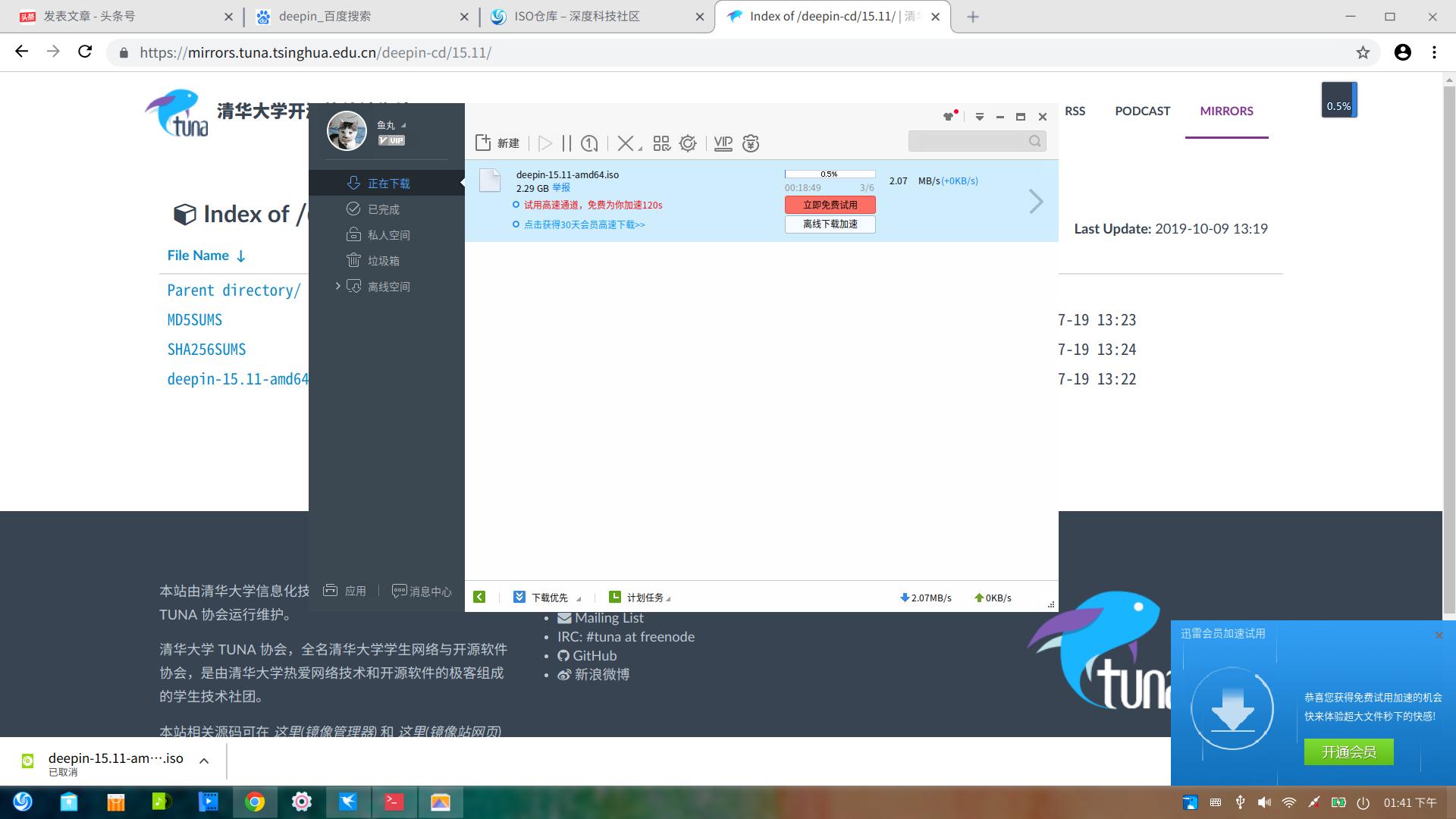Expand 离线空间 in the sidebar
This screenshot has width=1456, height=819.
338,286
